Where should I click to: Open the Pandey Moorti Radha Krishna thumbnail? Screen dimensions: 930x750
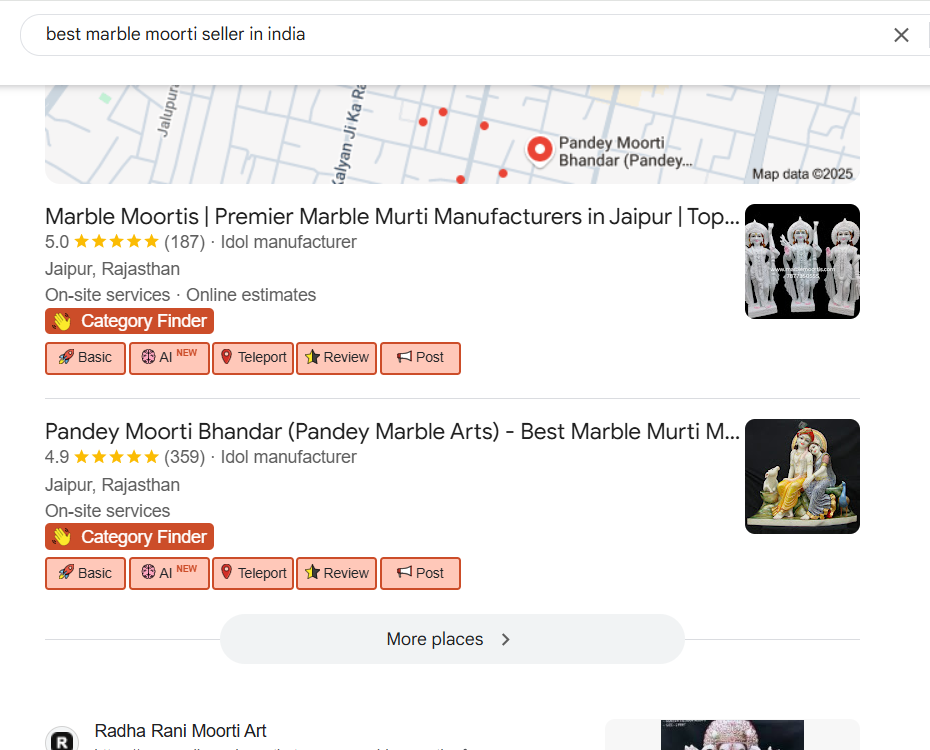tap(802, 476)
